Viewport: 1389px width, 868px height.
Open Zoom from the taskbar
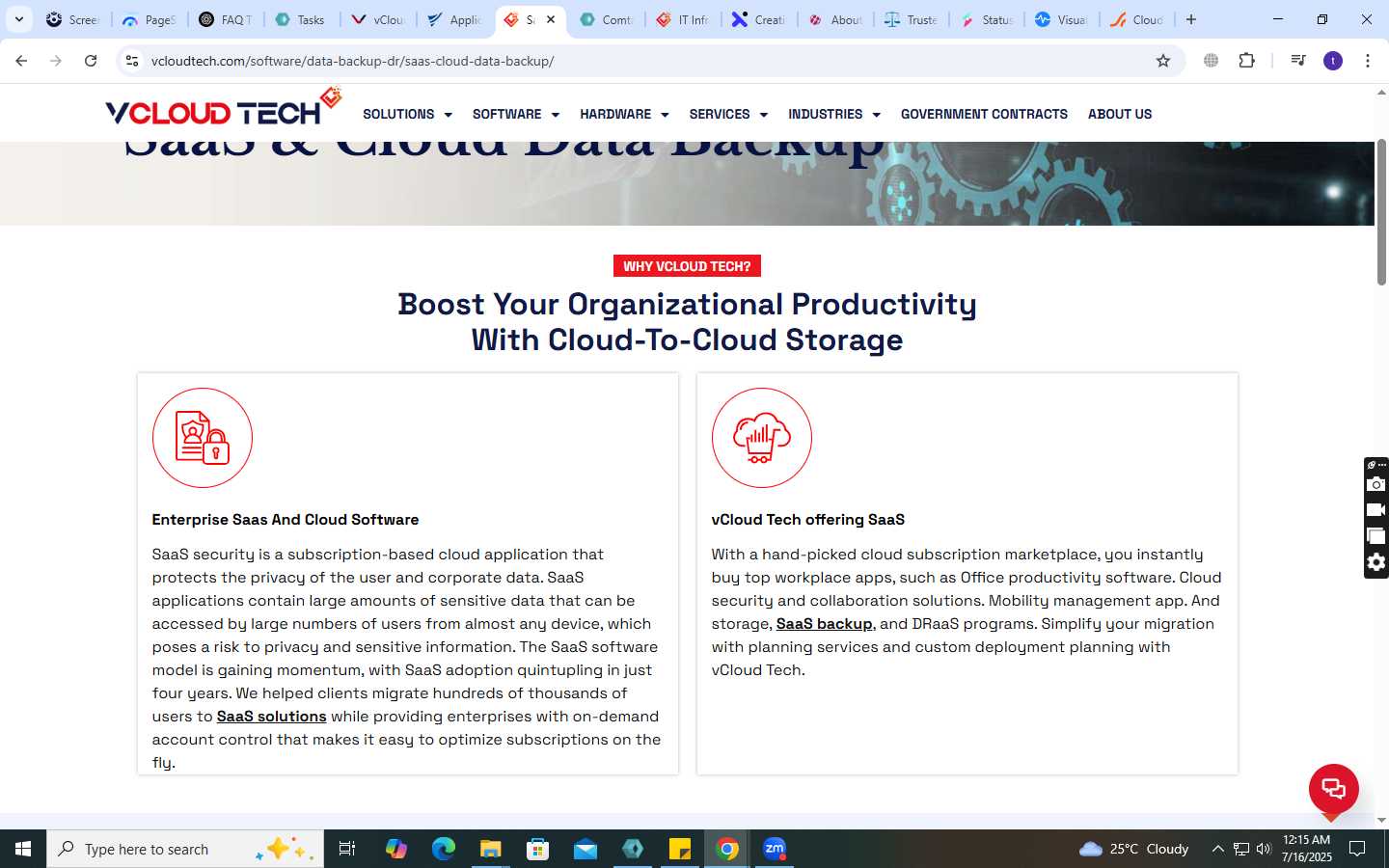click(x=775, y=849)
